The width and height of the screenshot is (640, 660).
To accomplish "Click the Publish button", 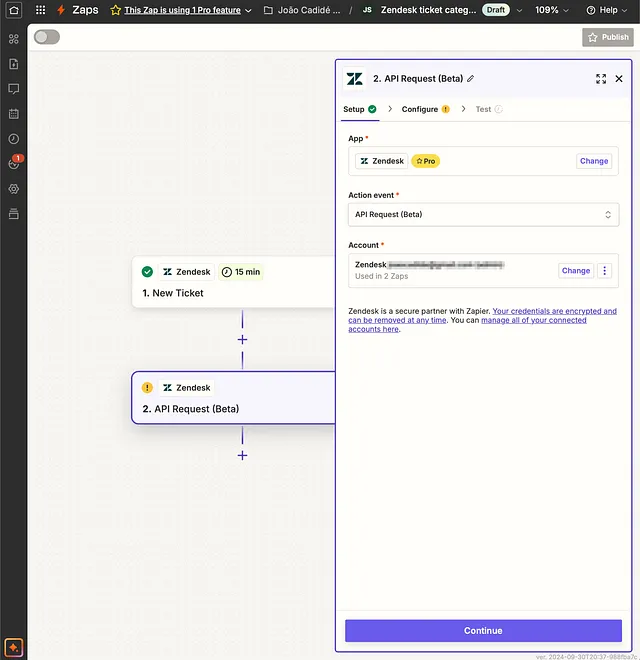I will click(x=608, y=37).
